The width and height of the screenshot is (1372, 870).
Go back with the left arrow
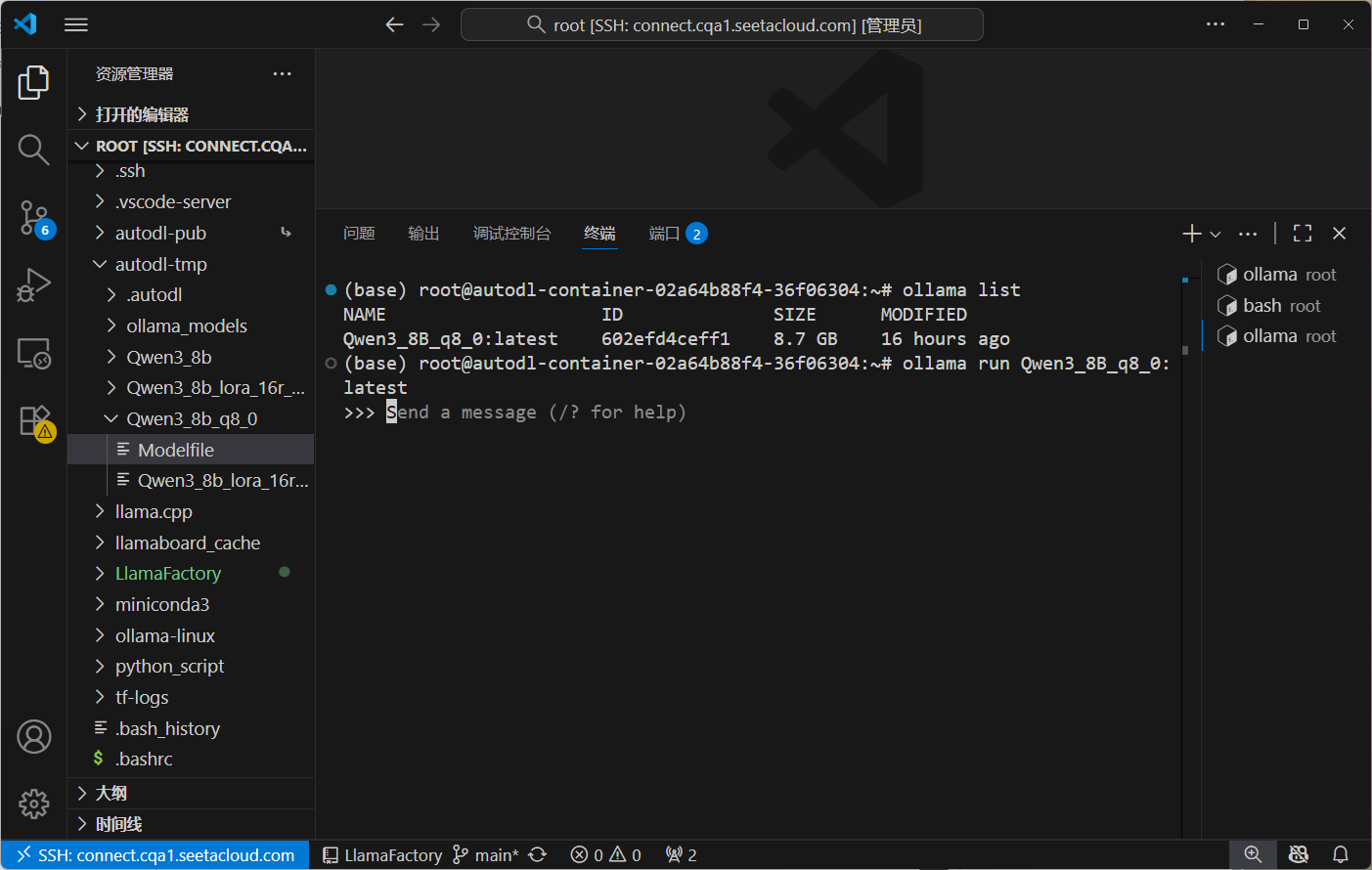395,24
